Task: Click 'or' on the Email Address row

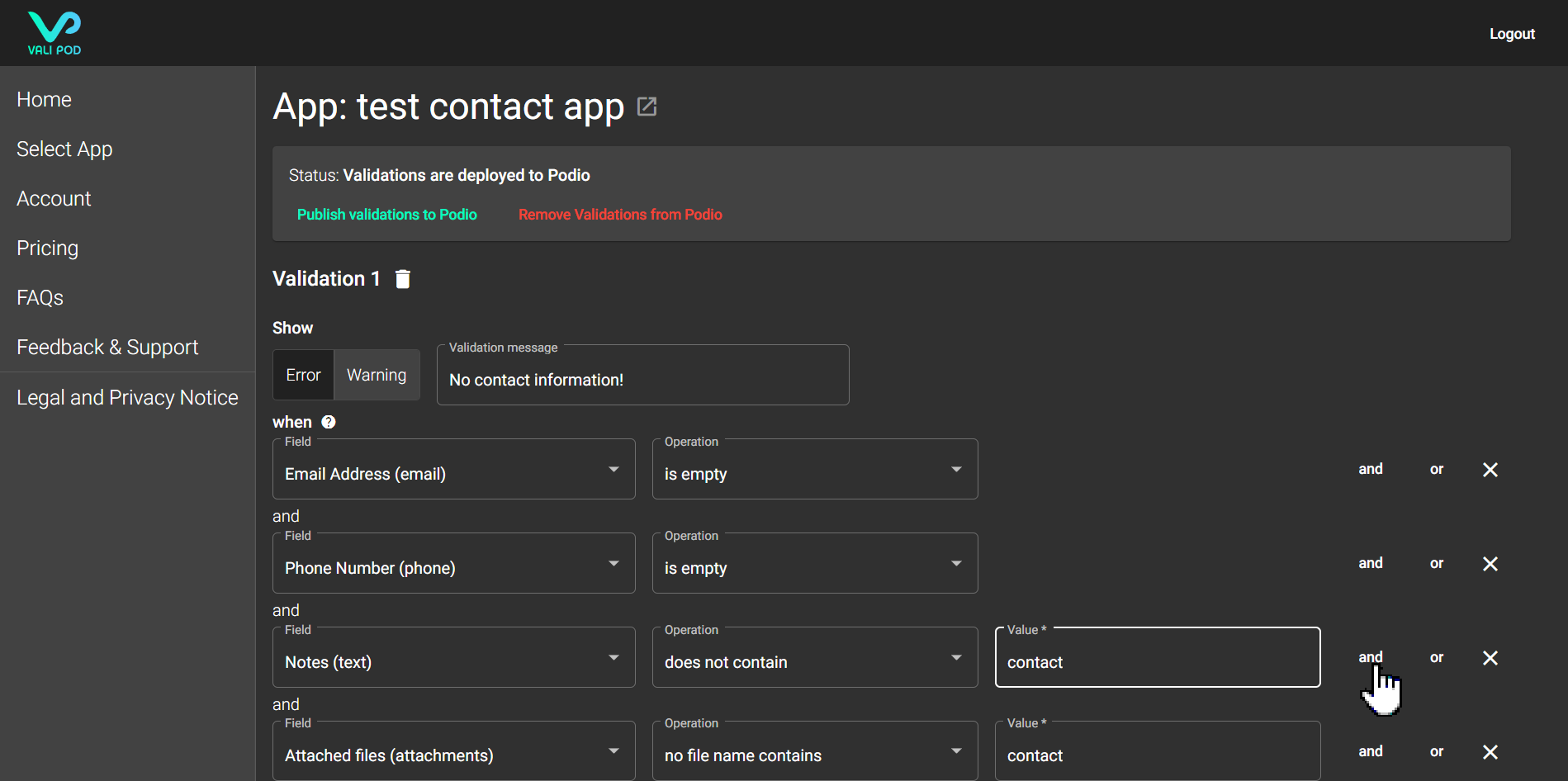Action: 1437,470
